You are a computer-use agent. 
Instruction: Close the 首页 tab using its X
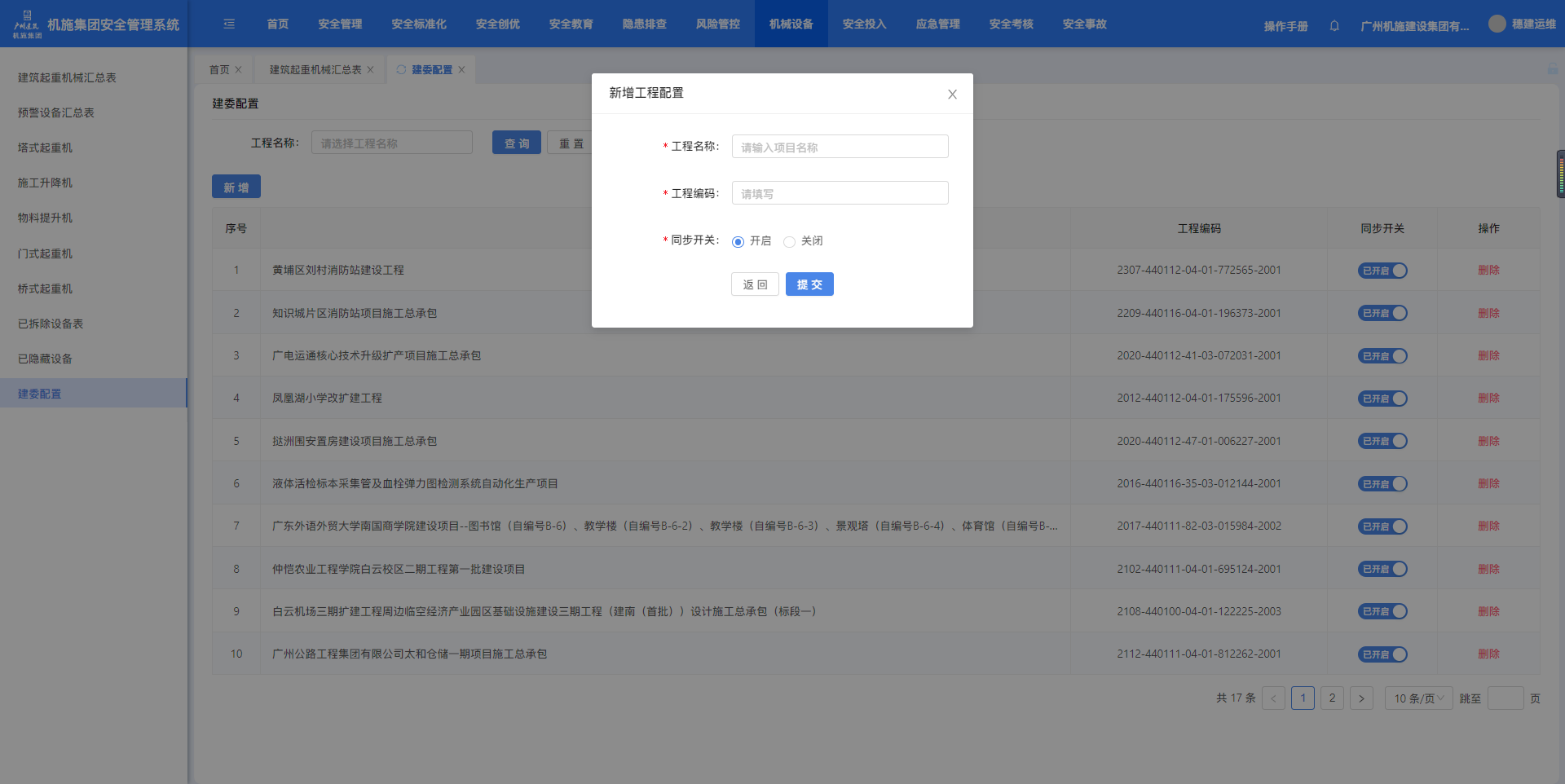click(238, 70)
